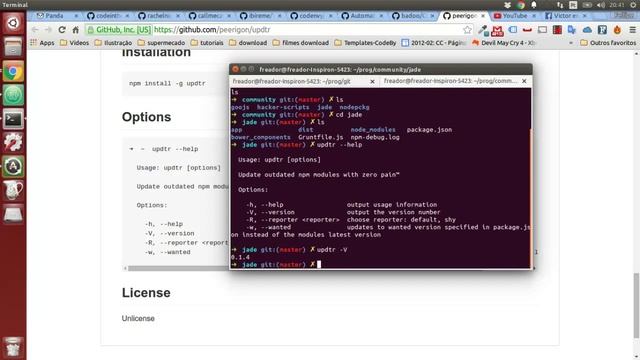Go to the browser home page

click(76, 30)
